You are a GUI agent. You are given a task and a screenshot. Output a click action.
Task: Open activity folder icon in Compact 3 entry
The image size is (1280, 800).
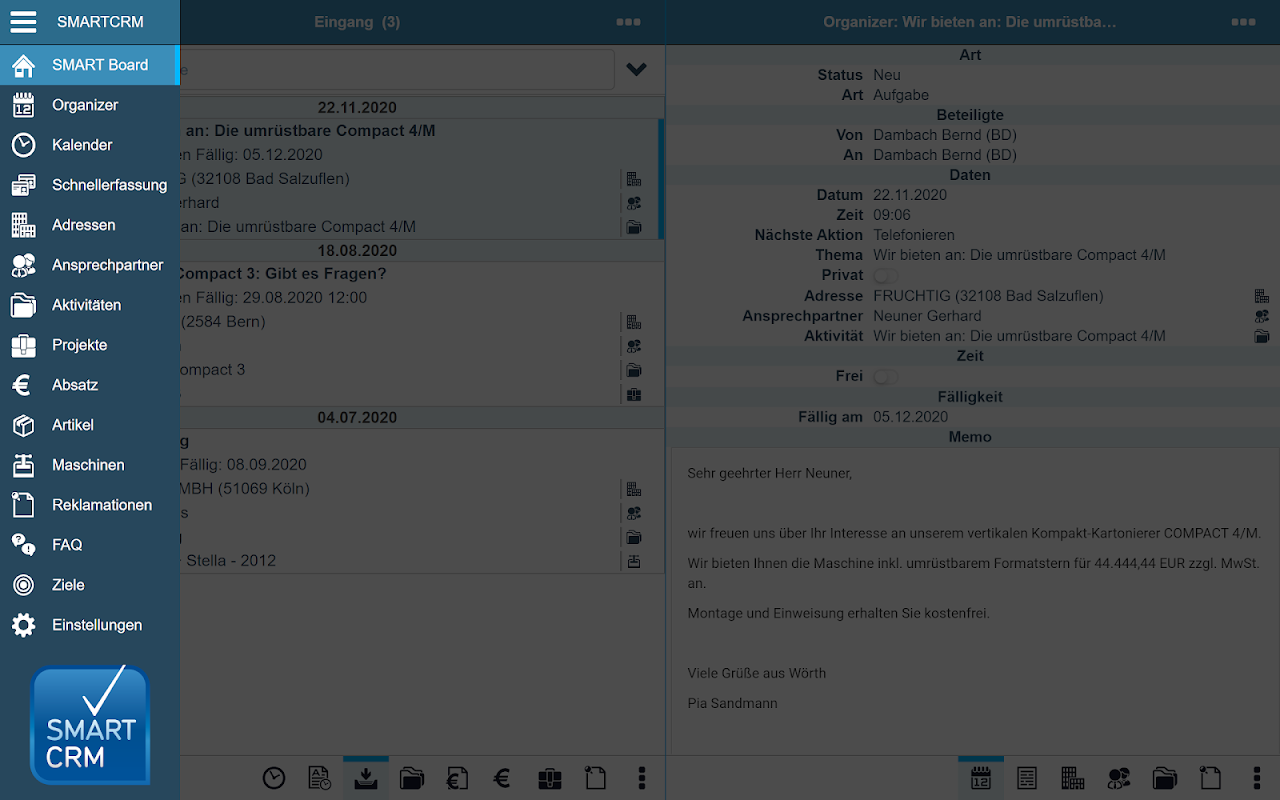(634, 370)
